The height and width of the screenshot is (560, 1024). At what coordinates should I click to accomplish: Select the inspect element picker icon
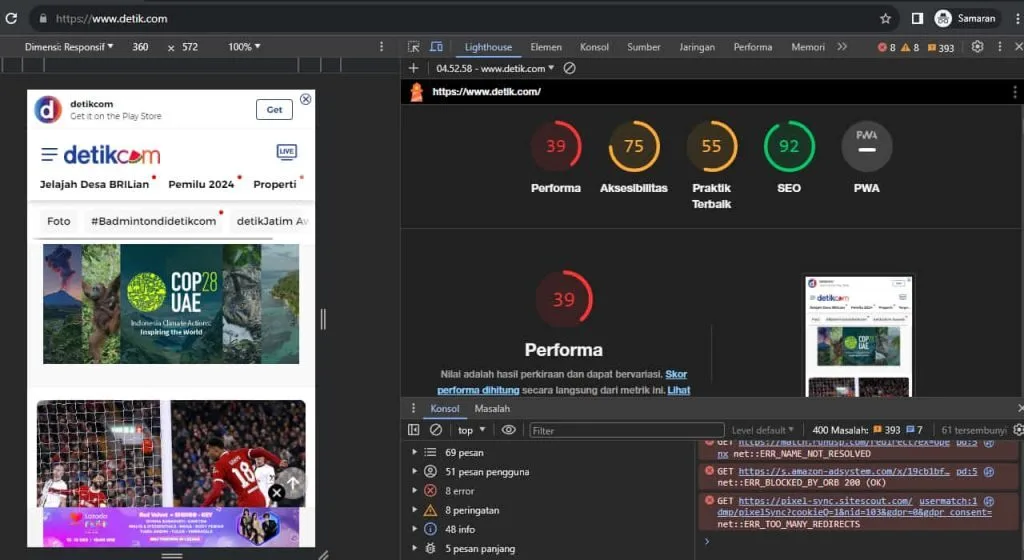413,47
